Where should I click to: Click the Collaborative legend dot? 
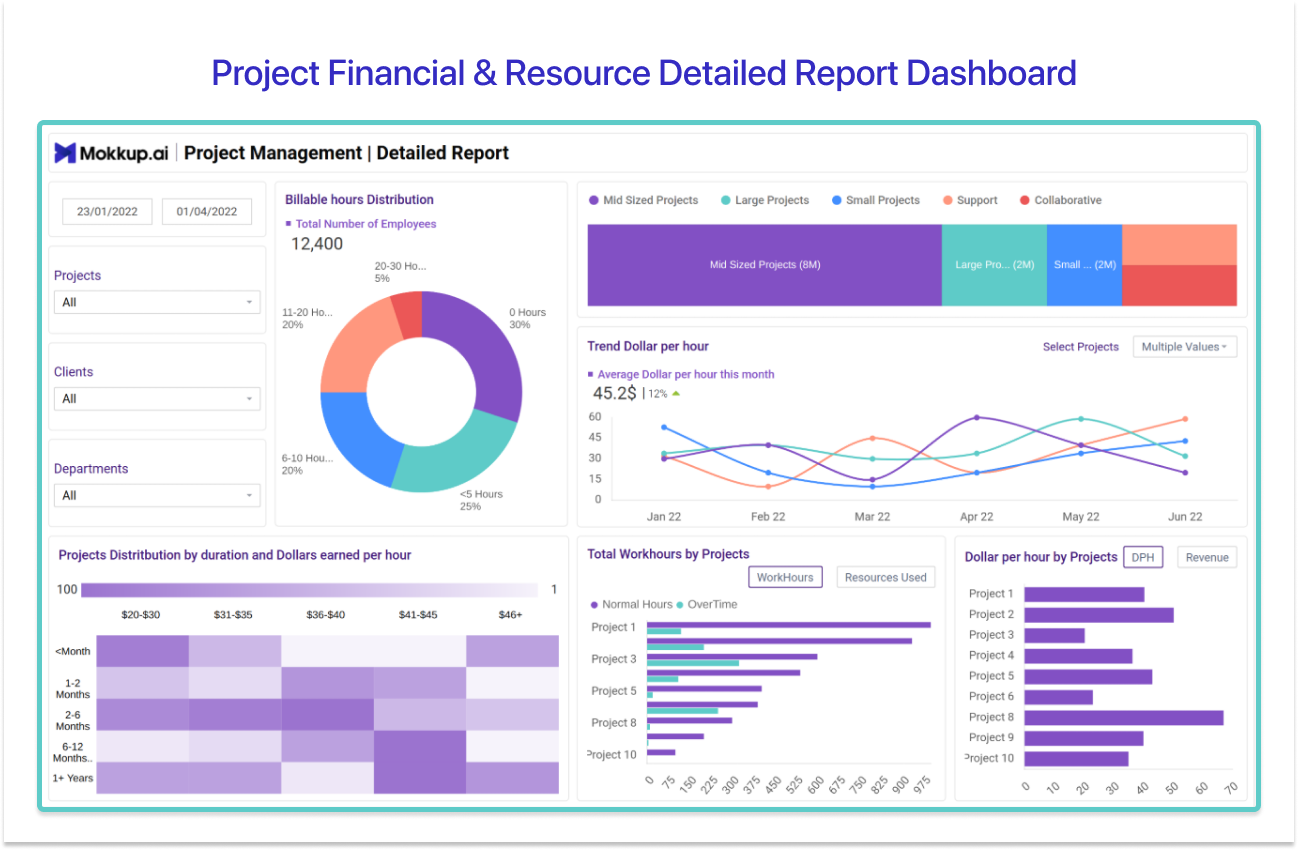click(x=1025, y=200)
